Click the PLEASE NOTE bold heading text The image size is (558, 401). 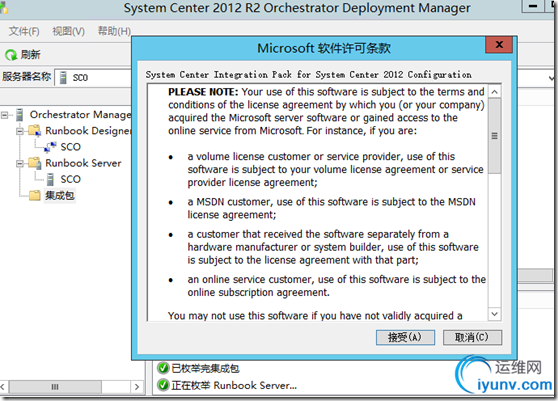point(203,92)
